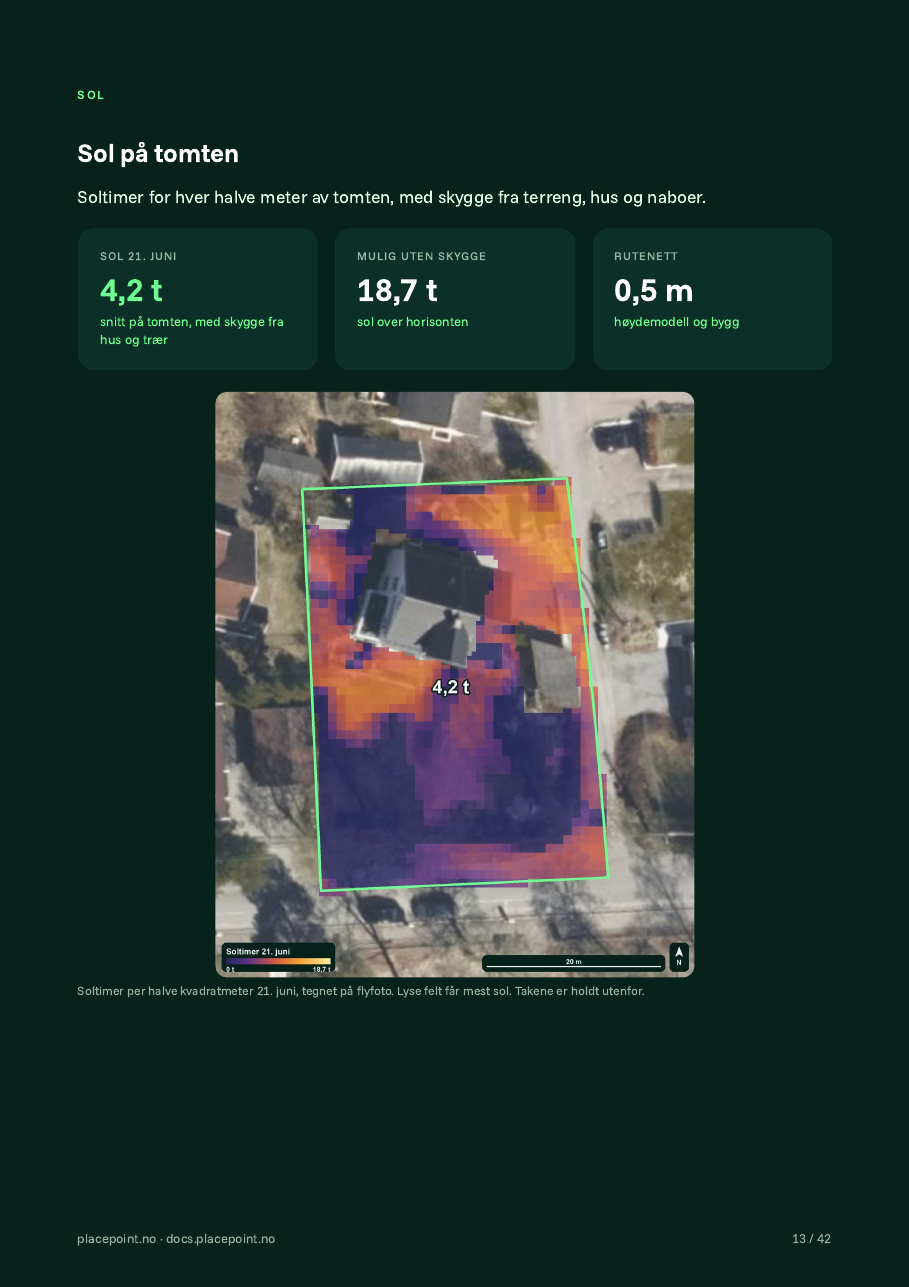
Task: Click the 0 t legend minimum label
Action: coord(230,969)
